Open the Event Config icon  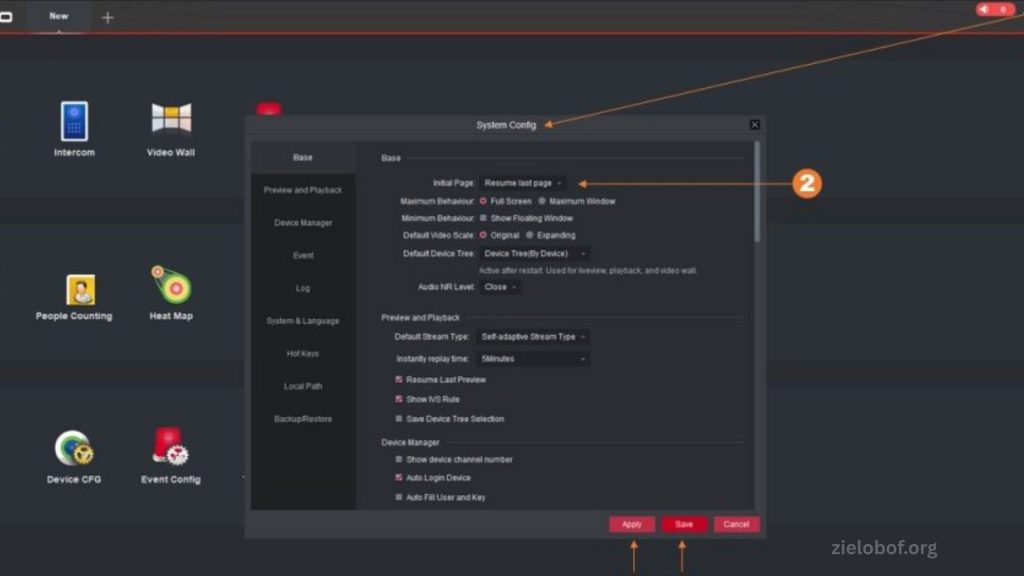[x=170, y=447]
